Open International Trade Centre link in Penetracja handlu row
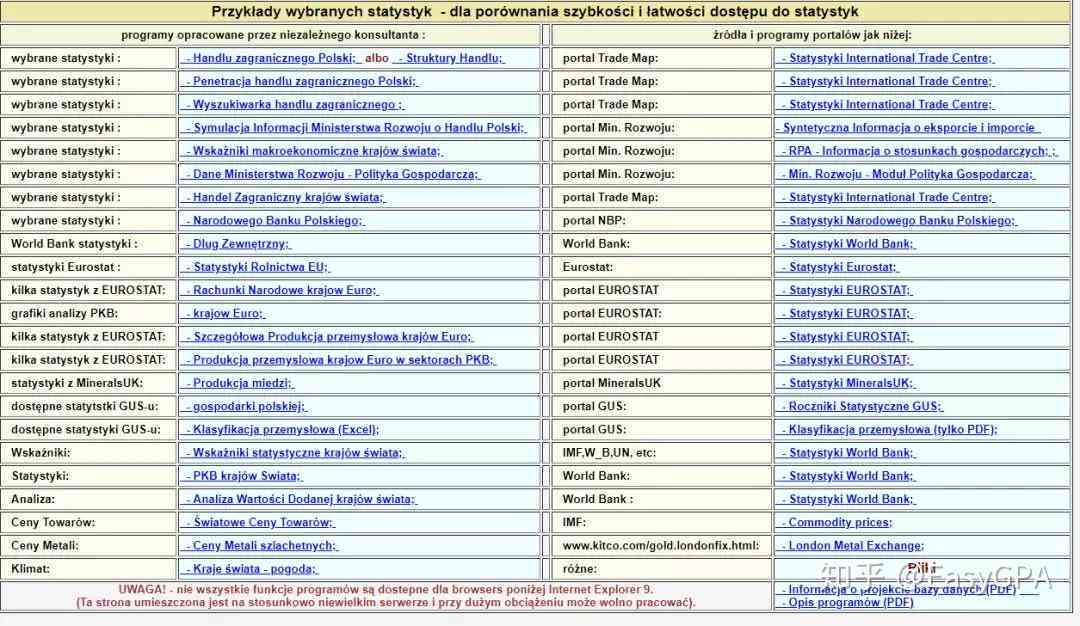Image resolution: width=1080 pixels, height=626 pixels. click(886, 81)
